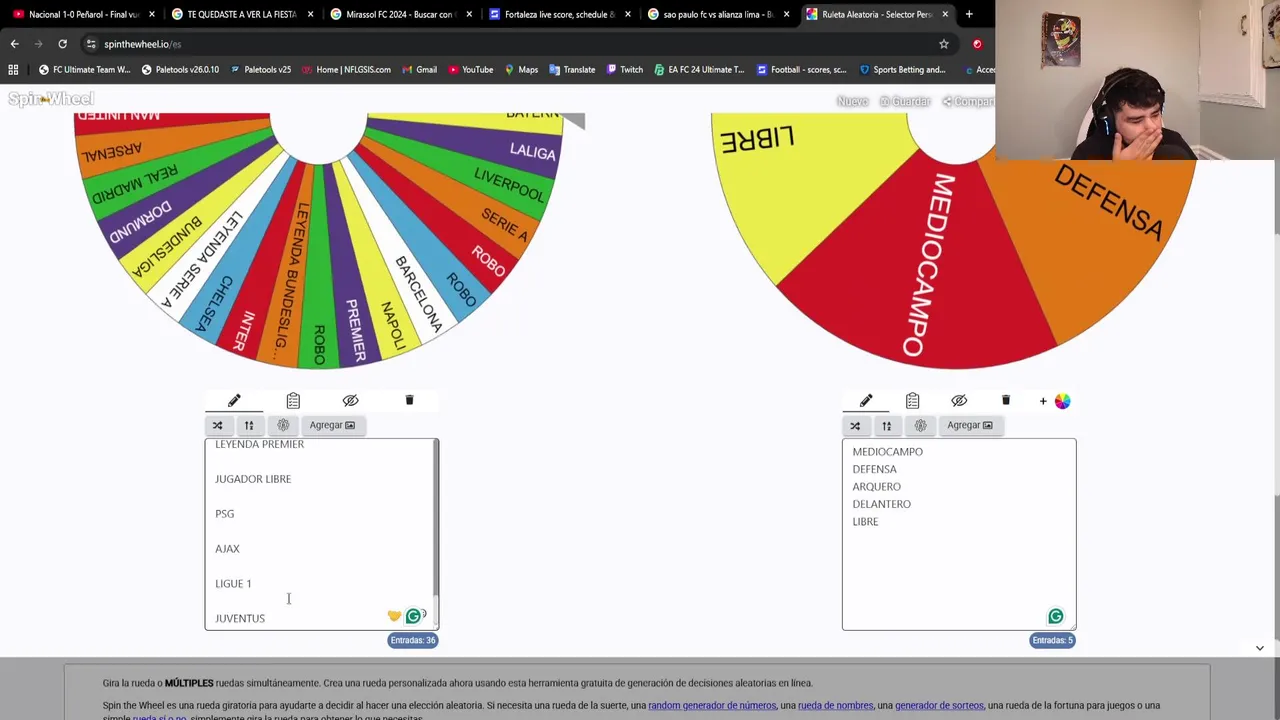
Task: Spin the left teams wheel
Action: pos(320,240)
